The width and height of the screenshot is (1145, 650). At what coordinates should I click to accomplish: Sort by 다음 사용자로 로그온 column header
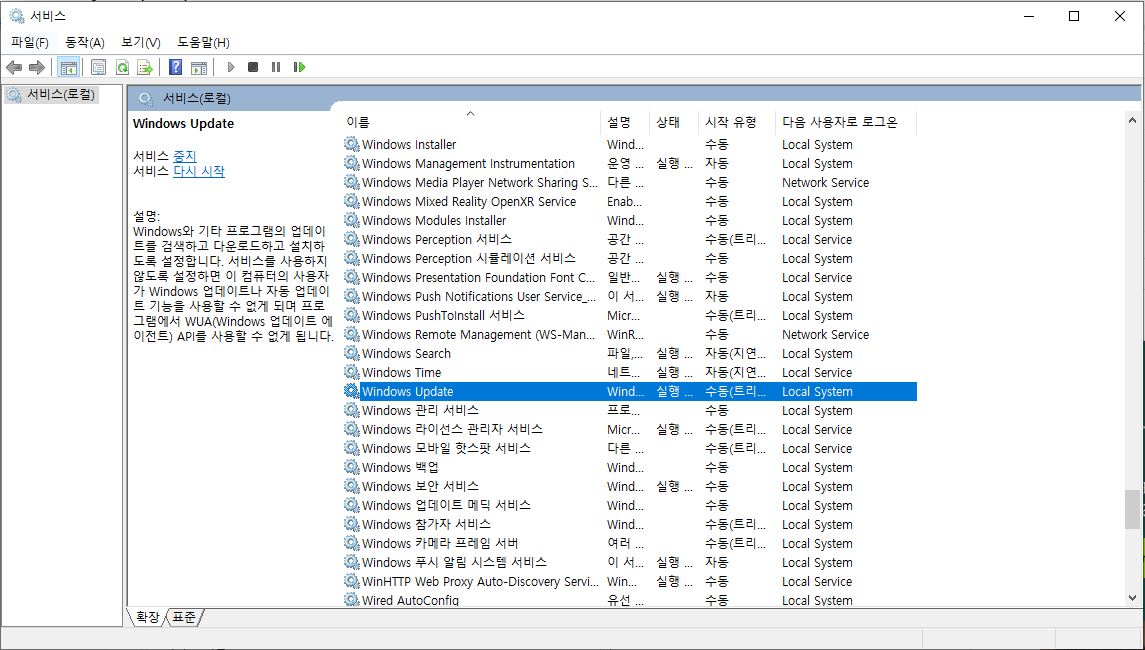pyautogui.click(x=846, y=122)
